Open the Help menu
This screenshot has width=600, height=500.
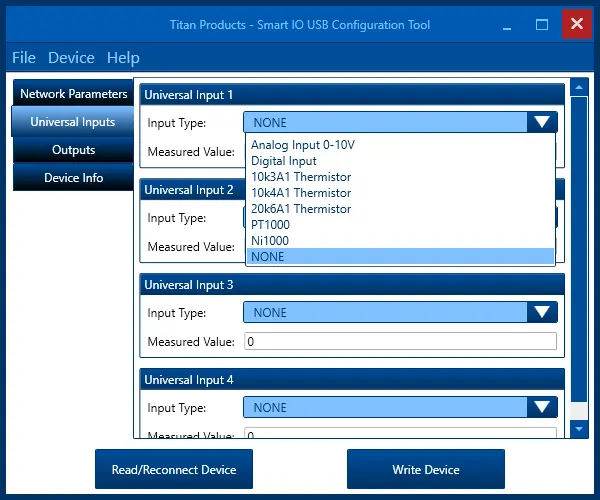[123, 58]
